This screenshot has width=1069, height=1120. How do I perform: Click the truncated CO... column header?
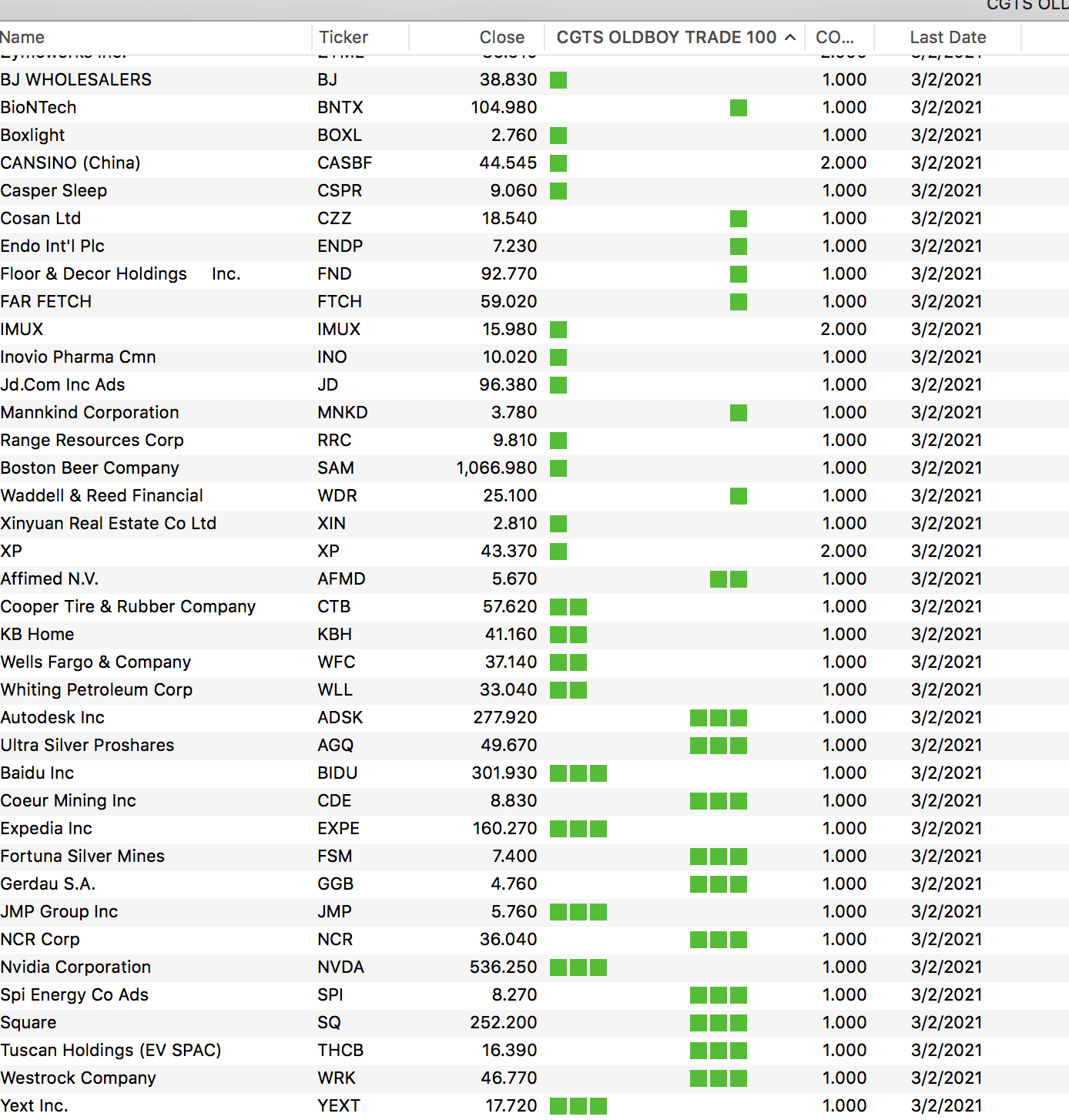(835, 37)
